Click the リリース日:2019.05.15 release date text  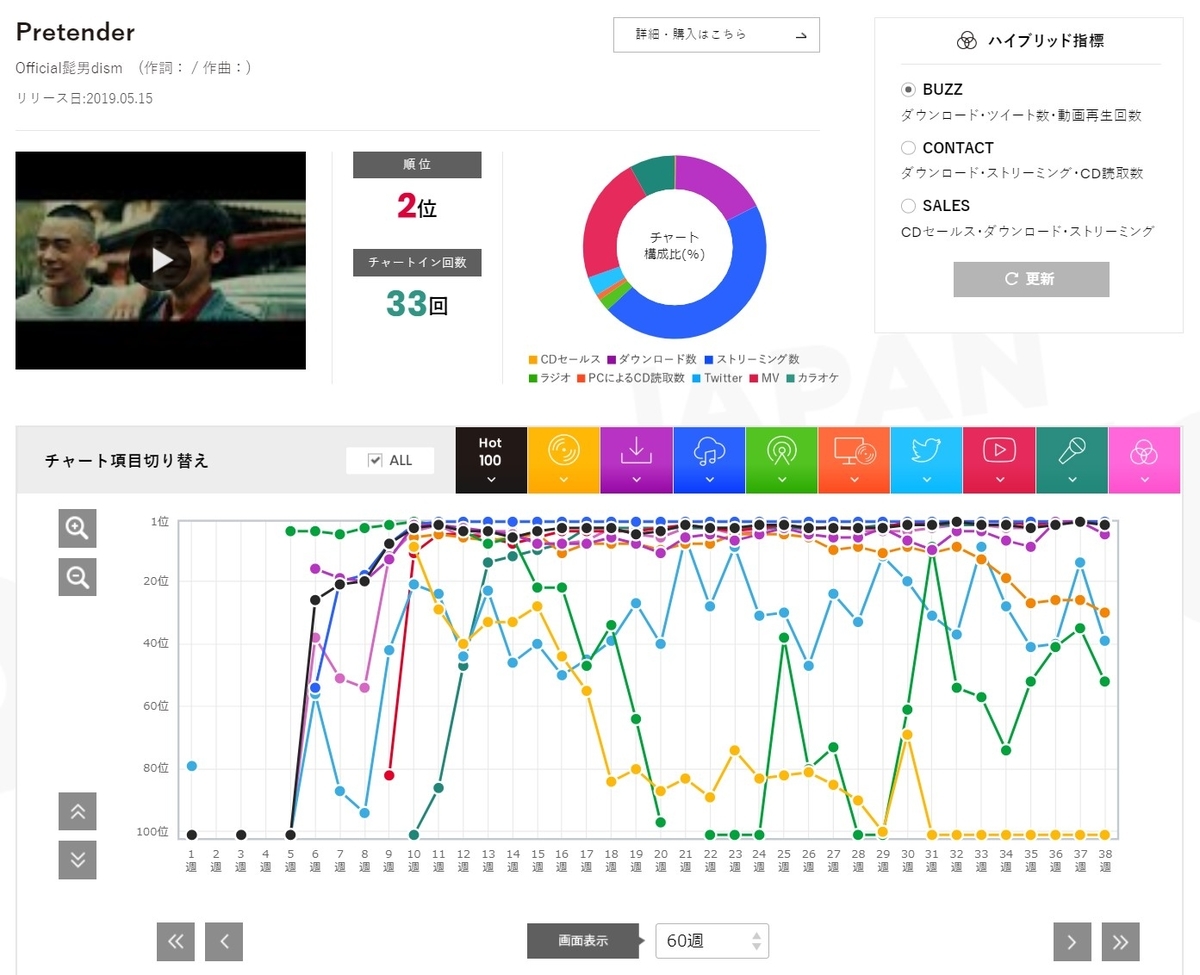(x=84, y=98)
